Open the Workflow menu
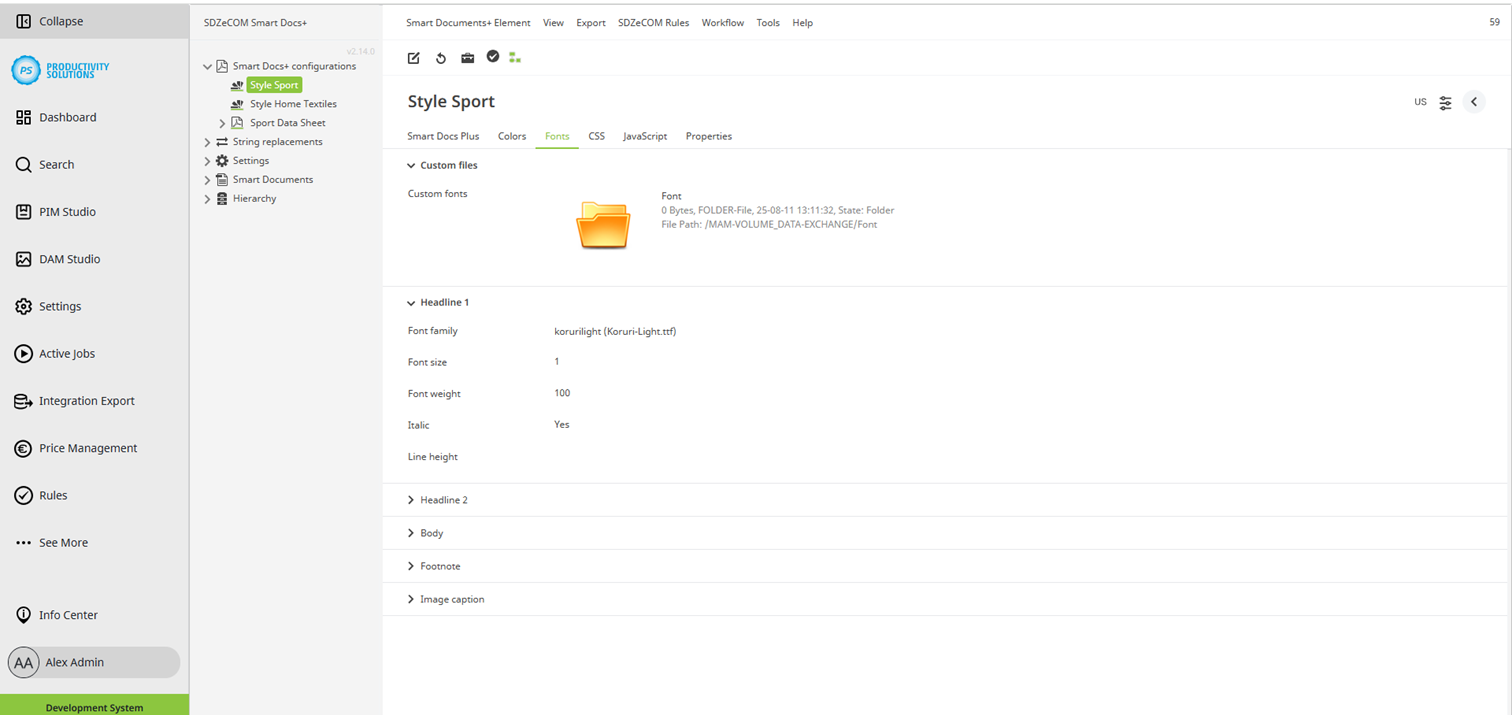This screenshot has width=1512, height=715. point(722,22)
